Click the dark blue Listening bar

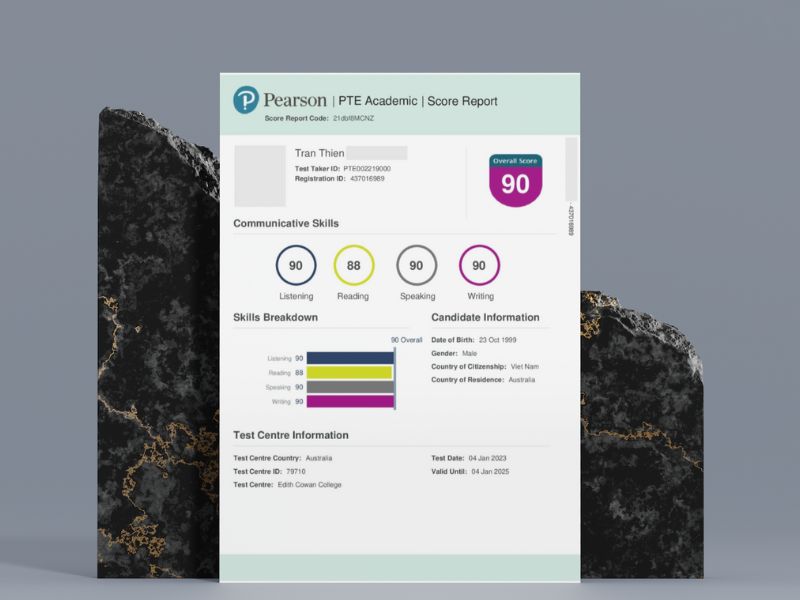(350, 358)
